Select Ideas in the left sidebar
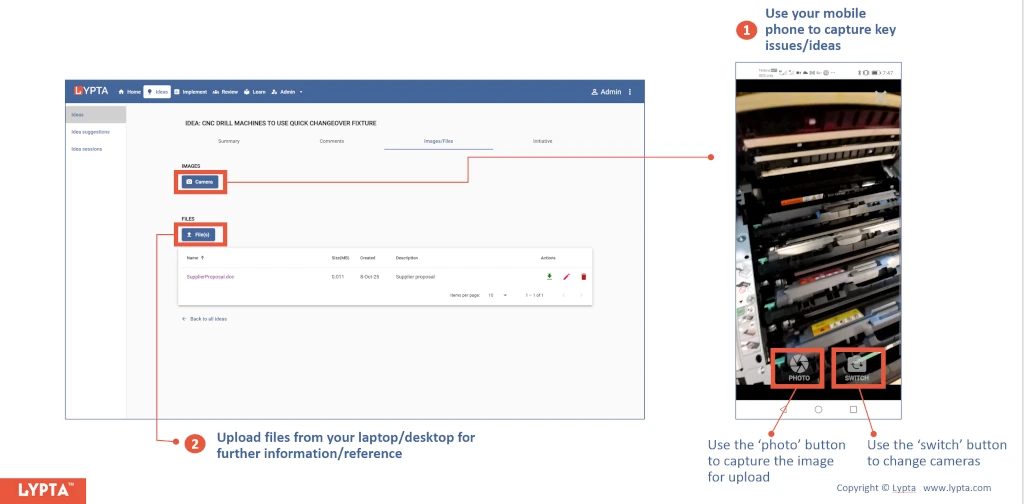 tap(96, 115)
